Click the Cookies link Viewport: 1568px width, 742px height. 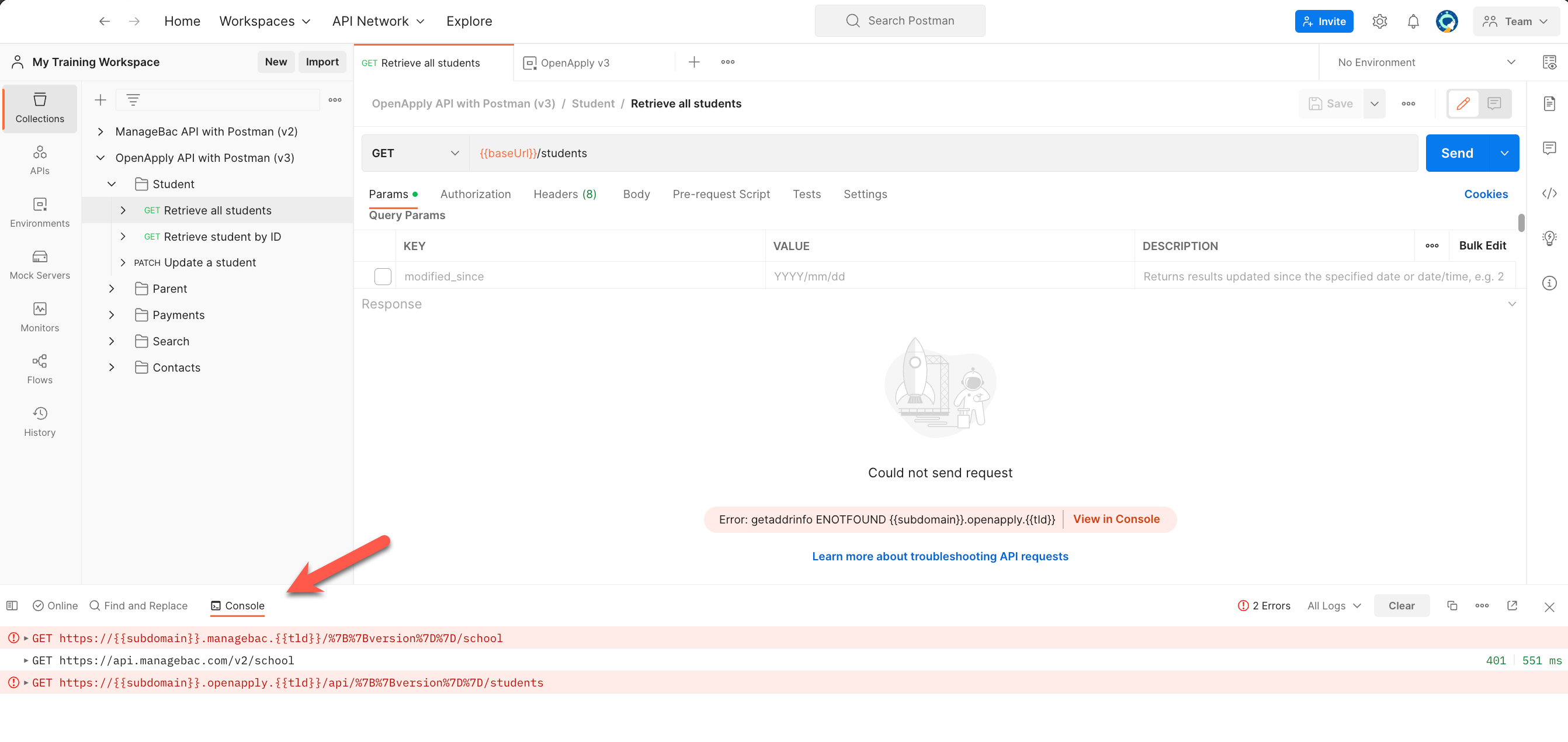tap(1485, 194)
